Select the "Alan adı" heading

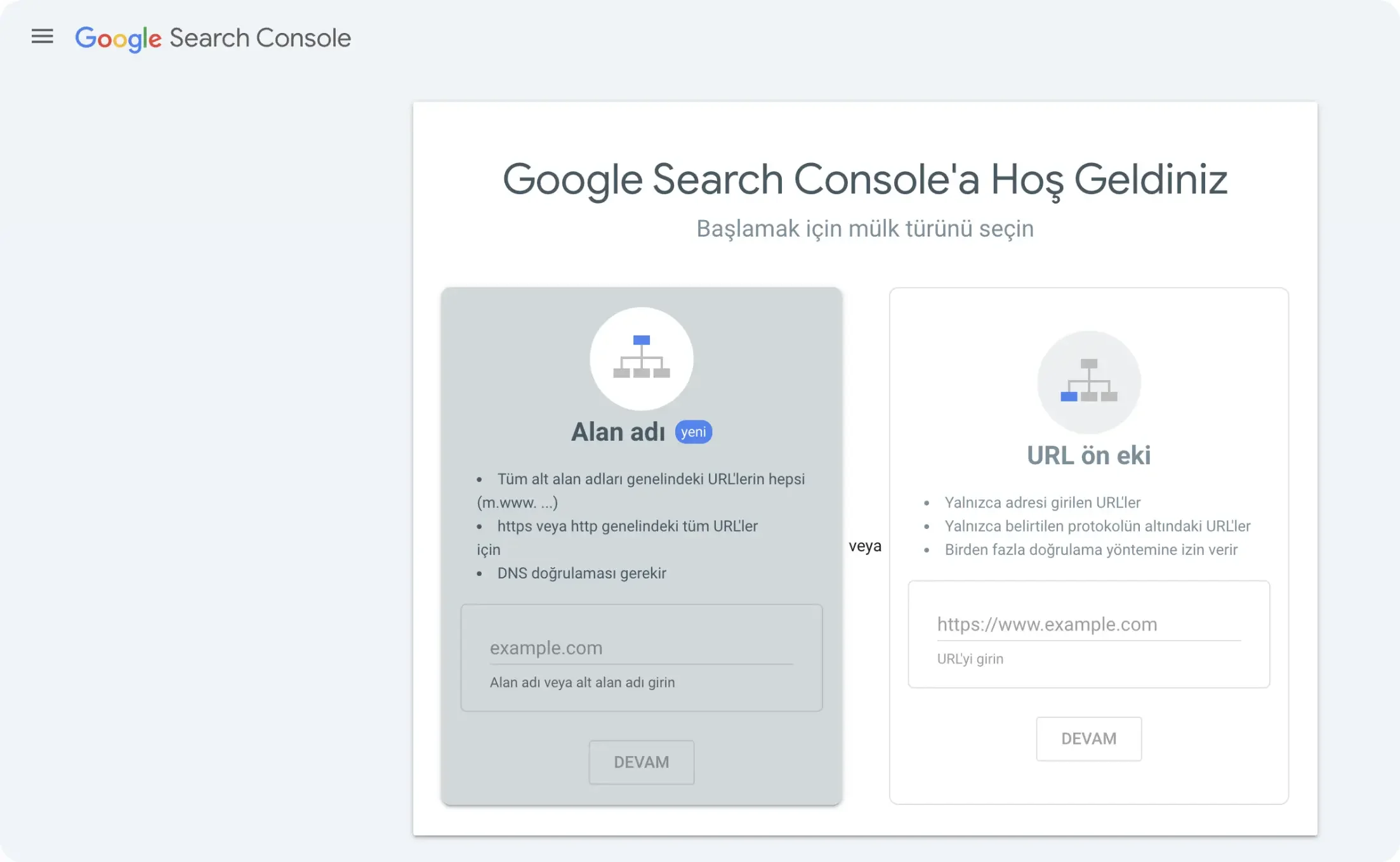click(618, 432)
